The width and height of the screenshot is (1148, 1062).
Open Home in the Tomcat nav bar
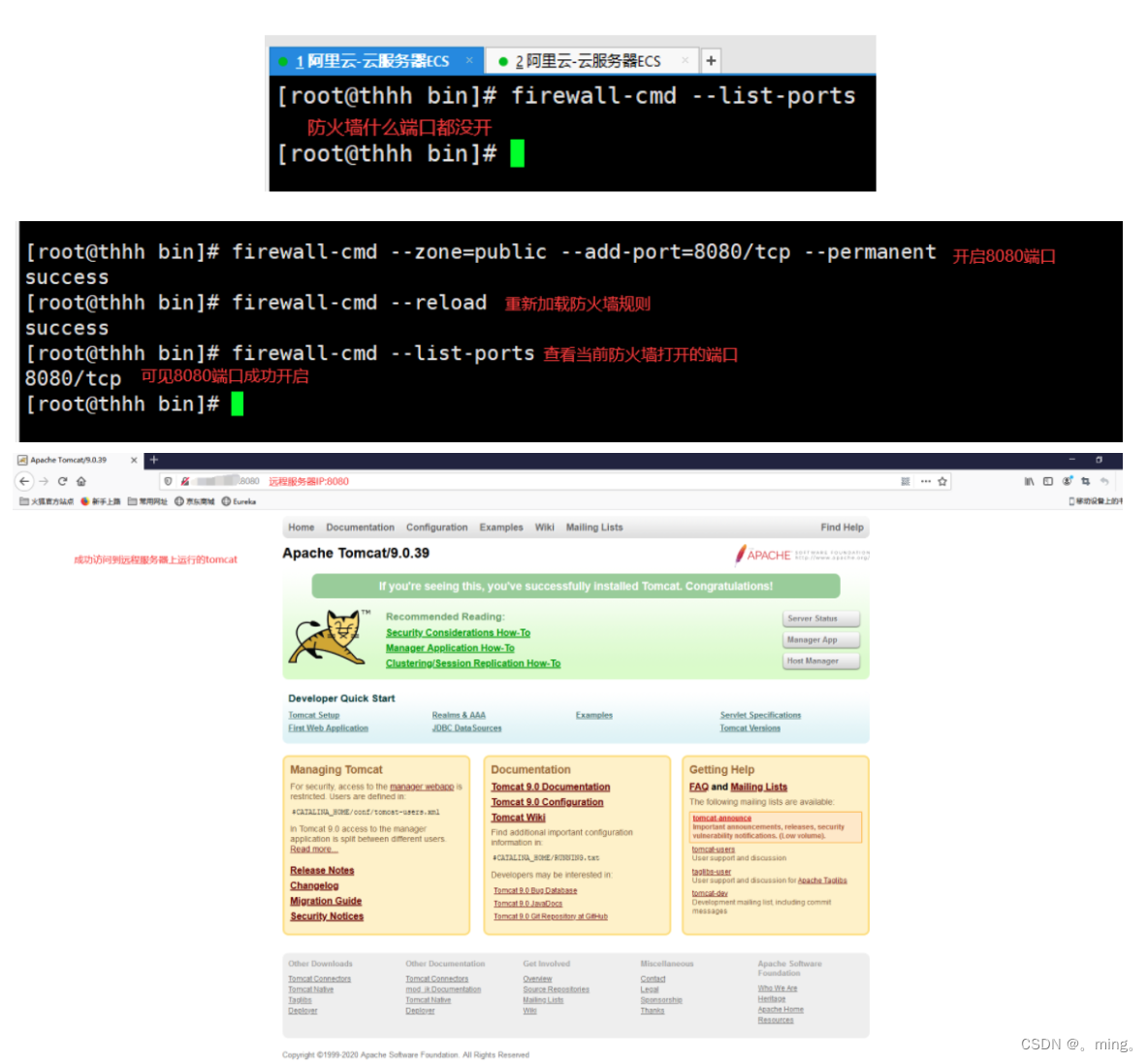(x=301, y=528)
